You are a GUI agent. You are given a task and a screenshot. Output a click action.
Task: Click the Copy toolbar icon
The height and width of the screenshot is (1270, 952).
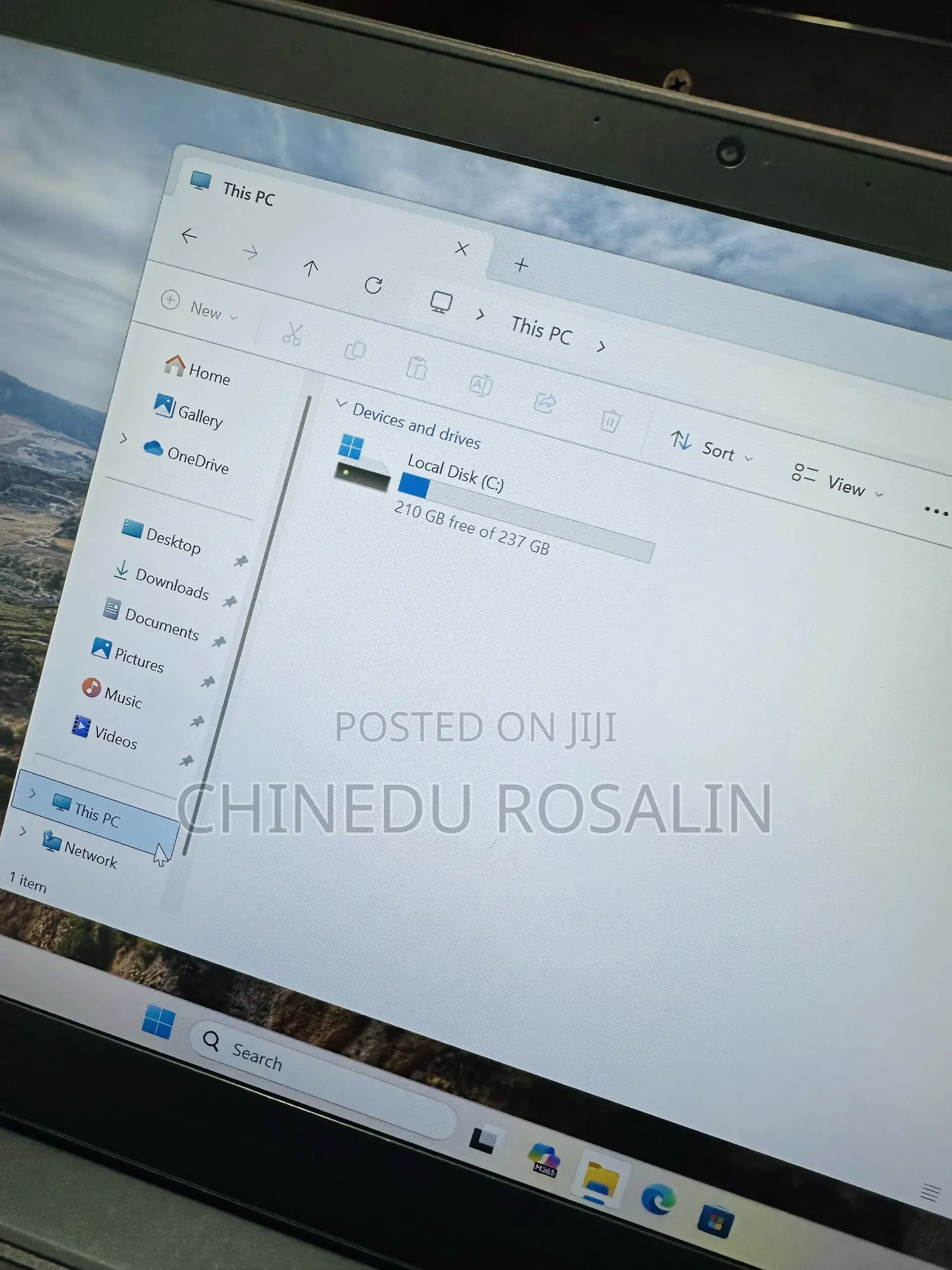[355, 351]
